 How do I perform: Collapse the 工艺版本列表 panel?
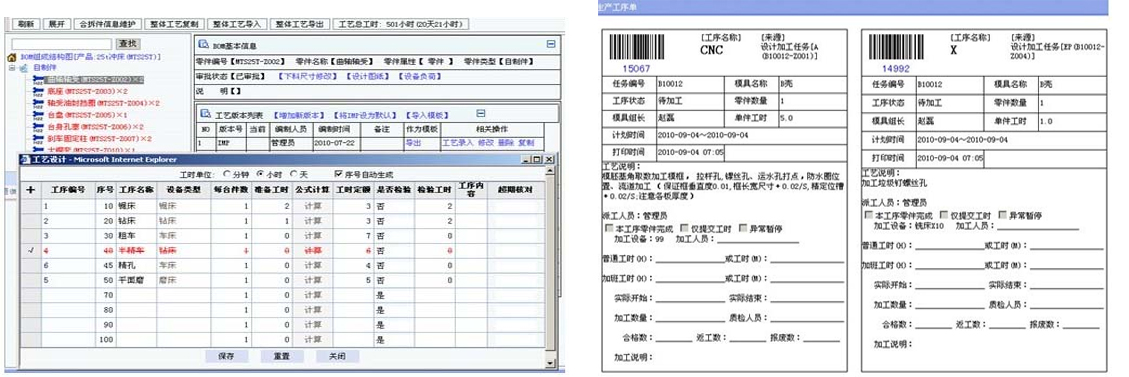coord(481,114)
